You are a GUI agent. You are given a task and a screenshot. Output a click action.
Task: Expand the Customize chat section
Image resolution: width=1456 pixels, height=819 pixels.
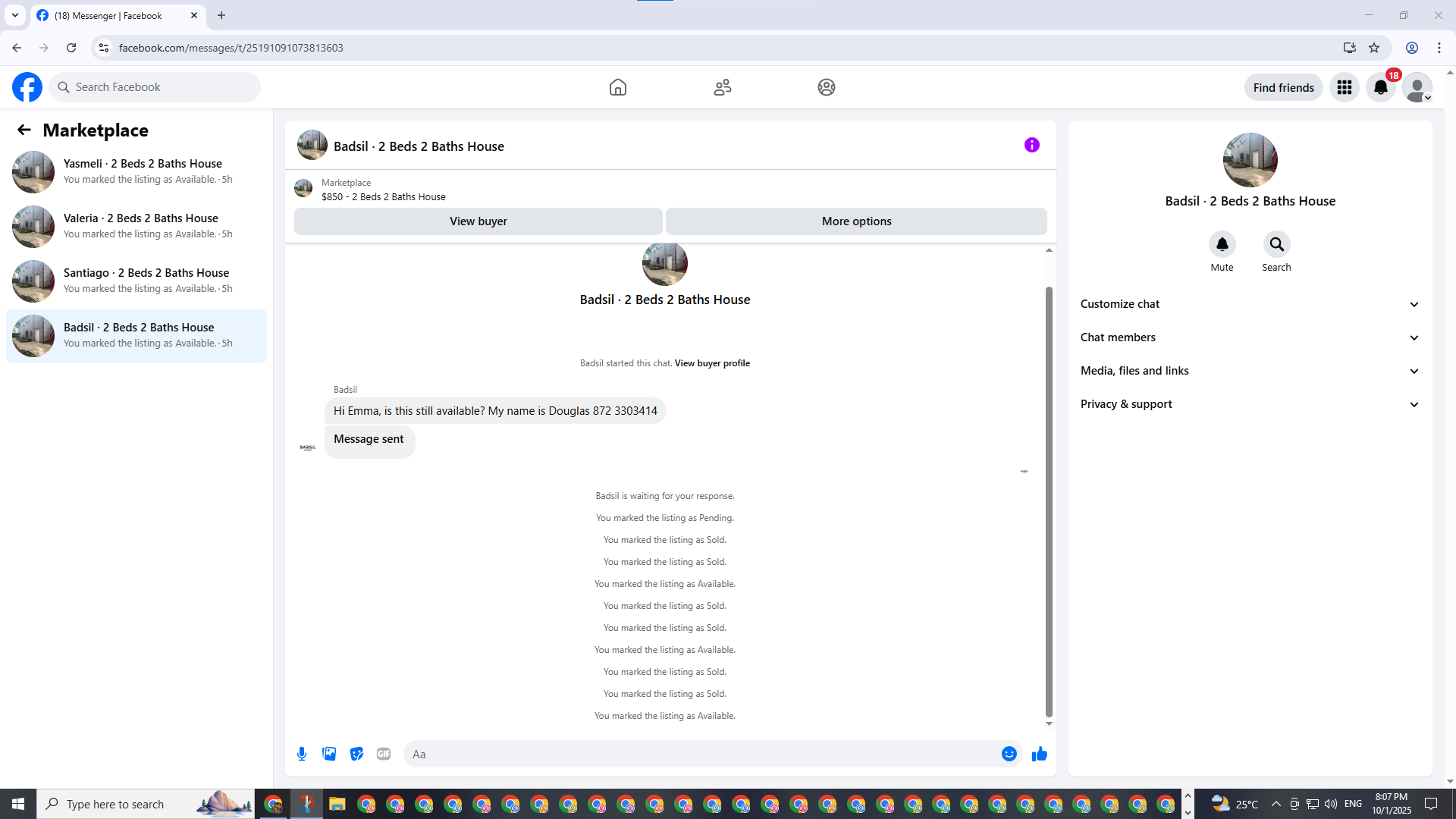coord(1250,304)
